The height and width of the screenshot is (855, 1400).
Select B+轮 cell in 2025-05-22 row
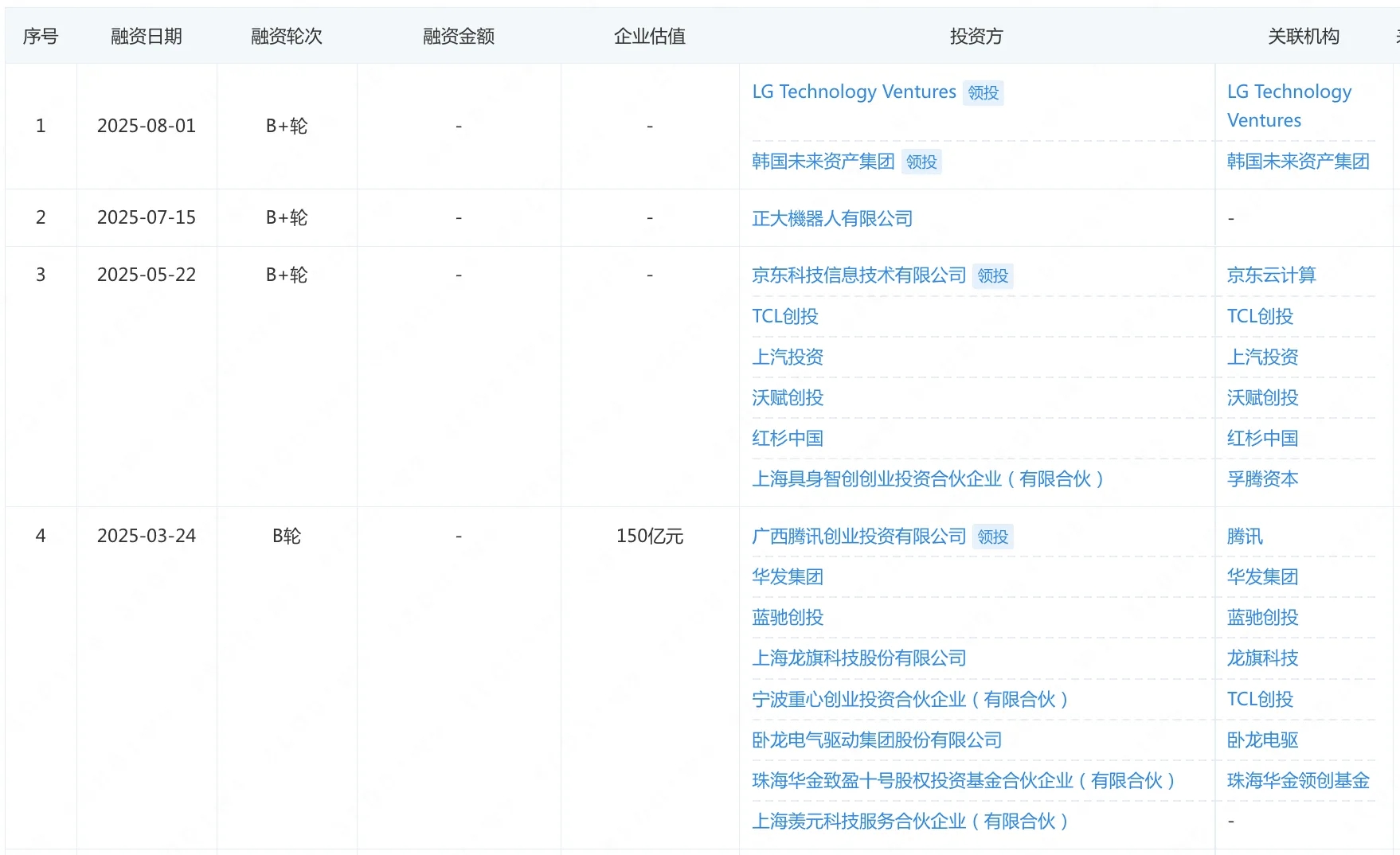[287, 275]
